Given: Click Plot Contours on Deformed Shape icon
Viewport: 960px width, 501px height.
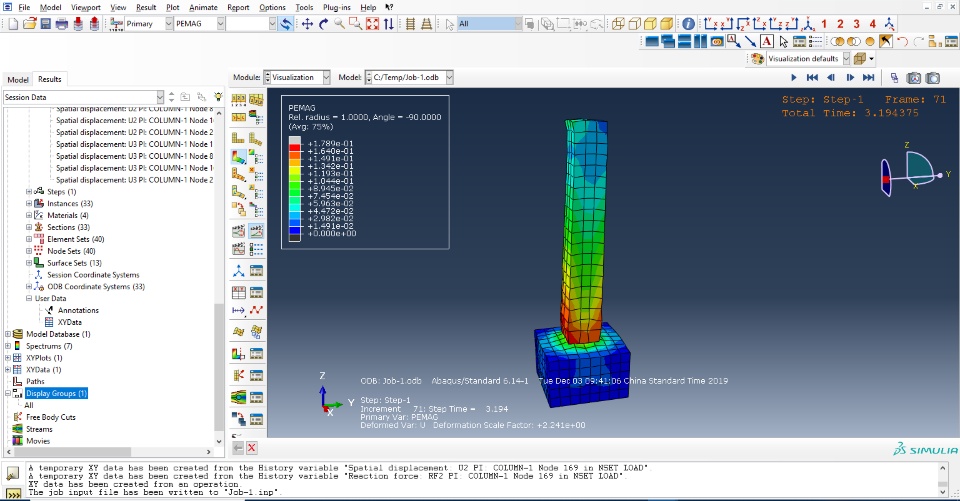Looking at the screenshot, I should pos(239,157).
